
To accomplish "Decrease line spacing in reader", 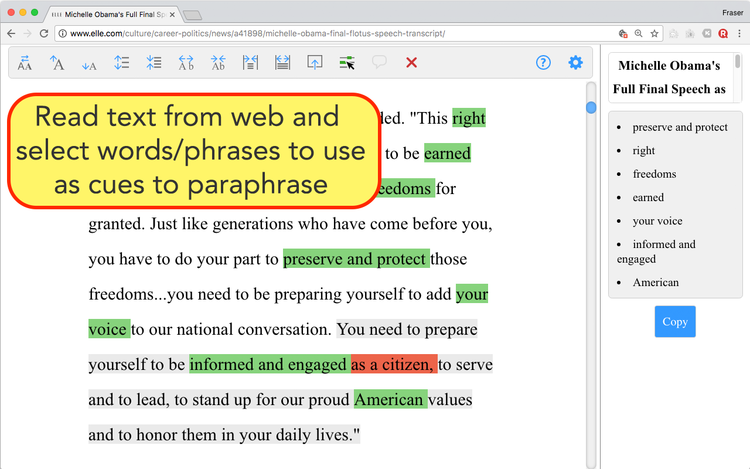I will (154, 63).
